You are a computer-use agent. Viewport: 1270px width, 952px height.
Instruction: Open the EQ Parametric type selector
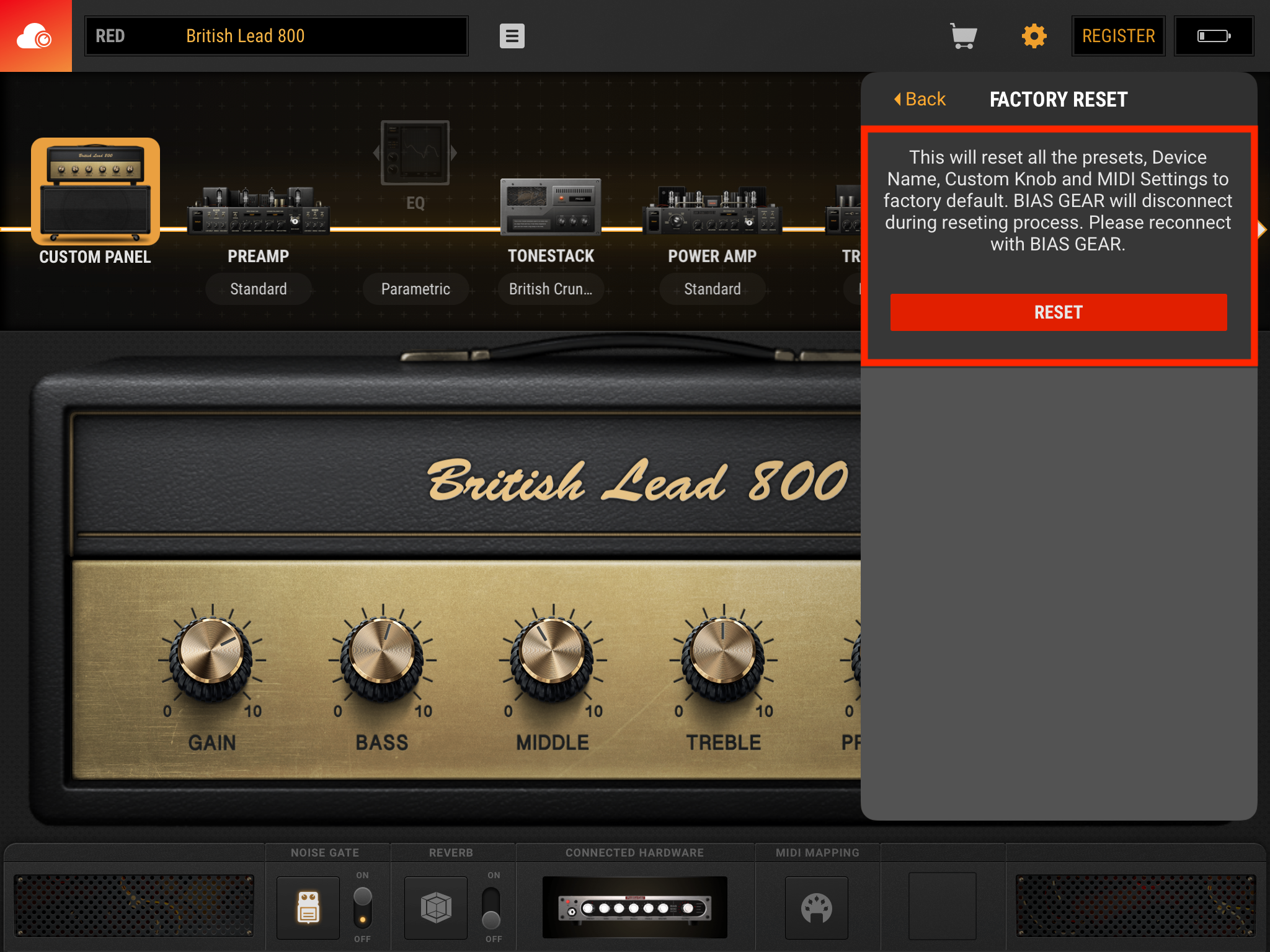[415, 289]
